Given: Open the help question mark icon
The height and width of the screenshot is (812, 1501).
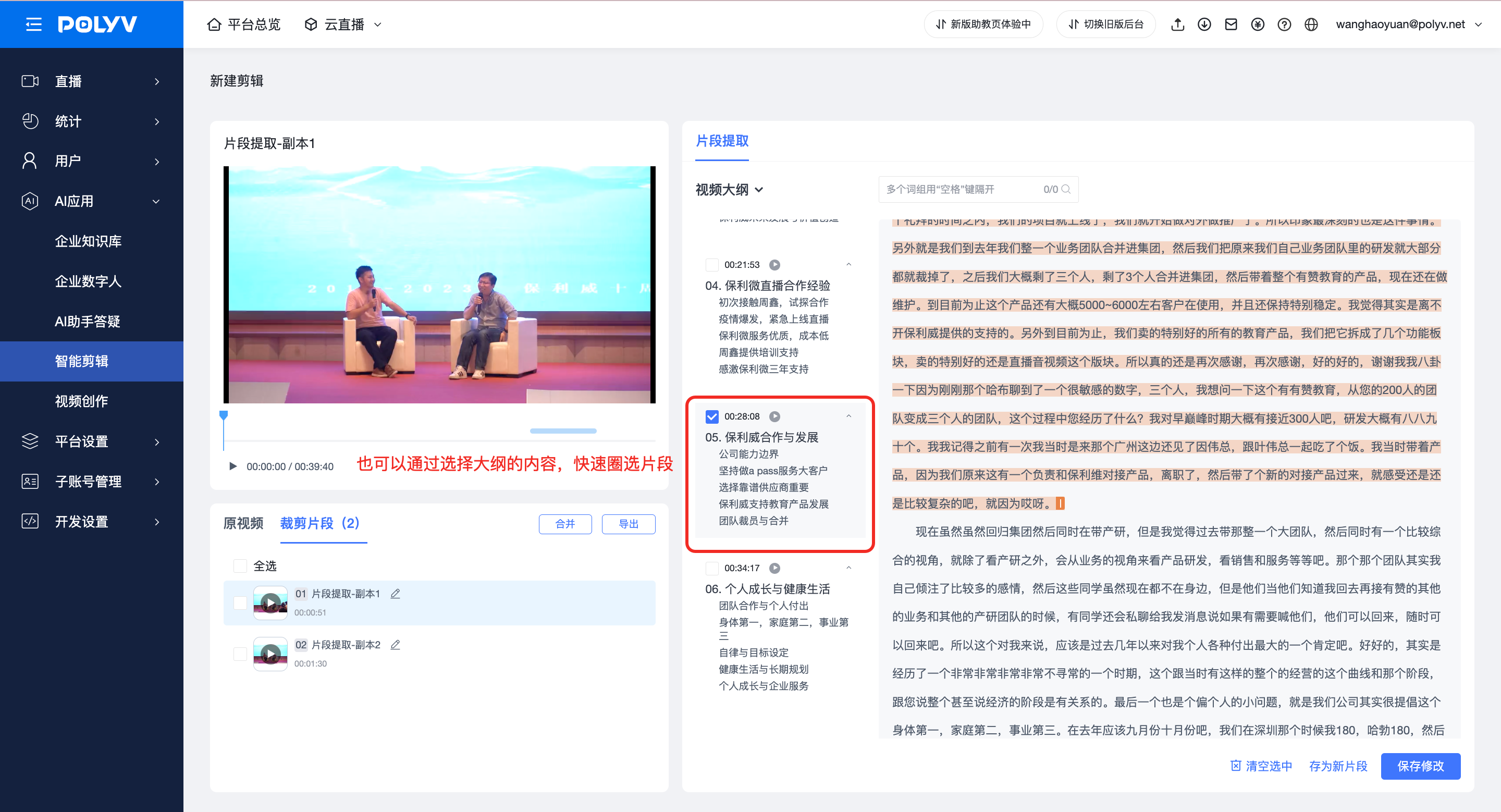Looking at the screenshot, I should click(x=1284, y=24).
